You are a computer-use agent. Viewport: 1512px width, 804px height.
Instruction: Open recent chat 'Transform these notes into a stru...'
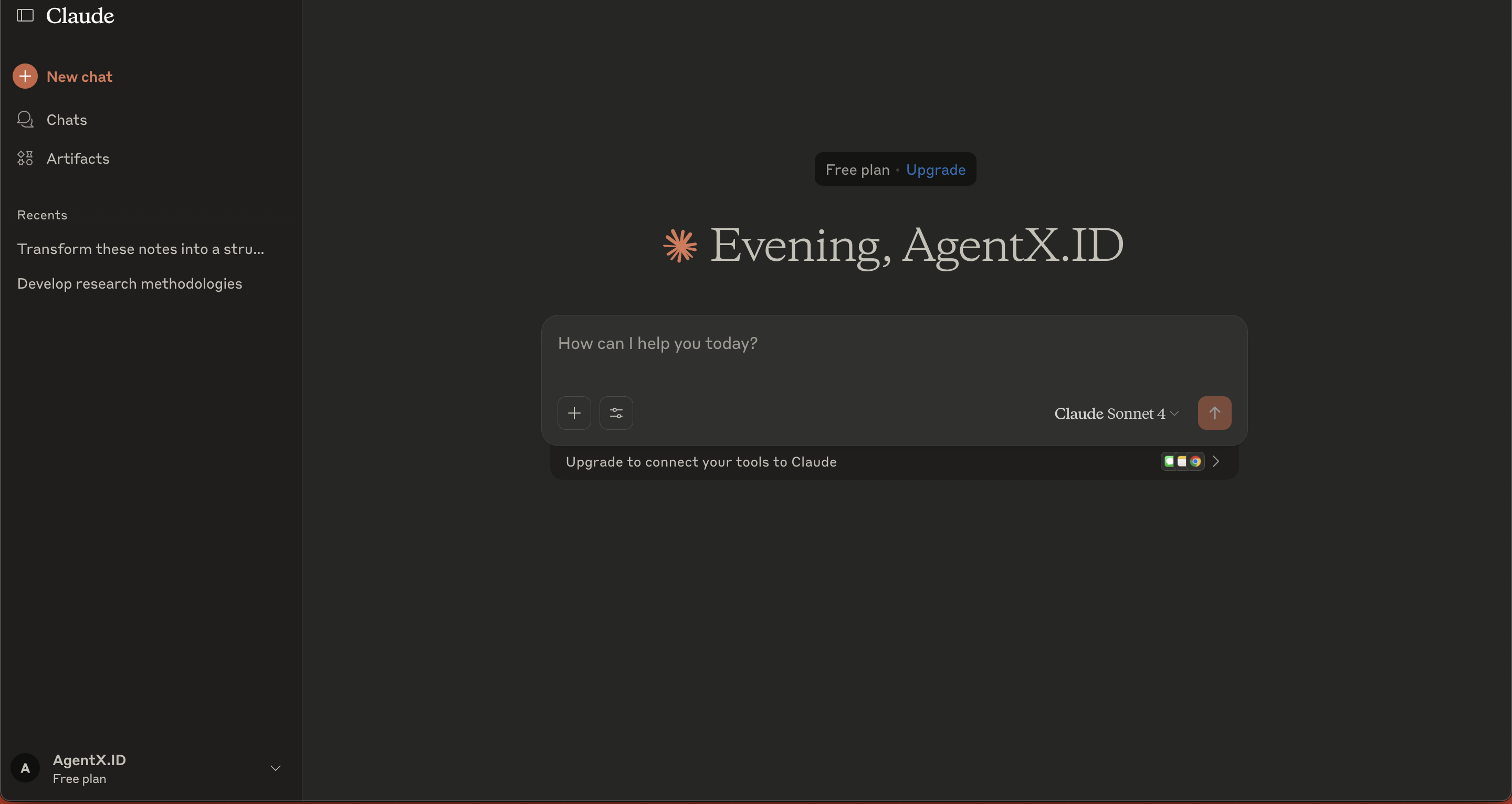(x=141, y=249)
